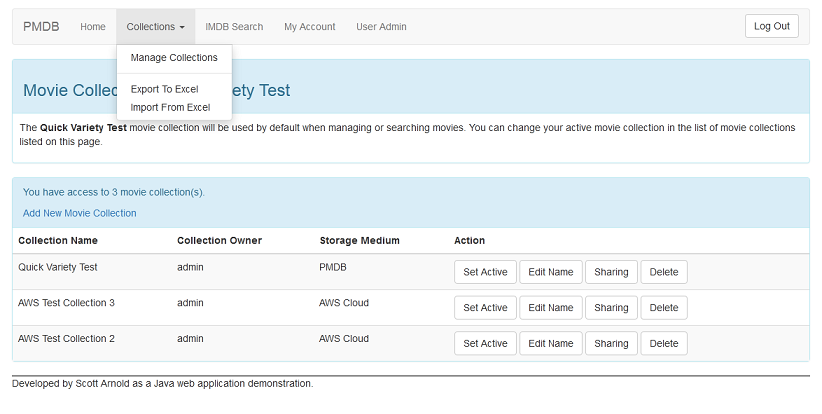The width and height of the screenshot is (822, 414).
Task: Click the AWS Test Collection 3 name cell
Action: tap(66, 303)
